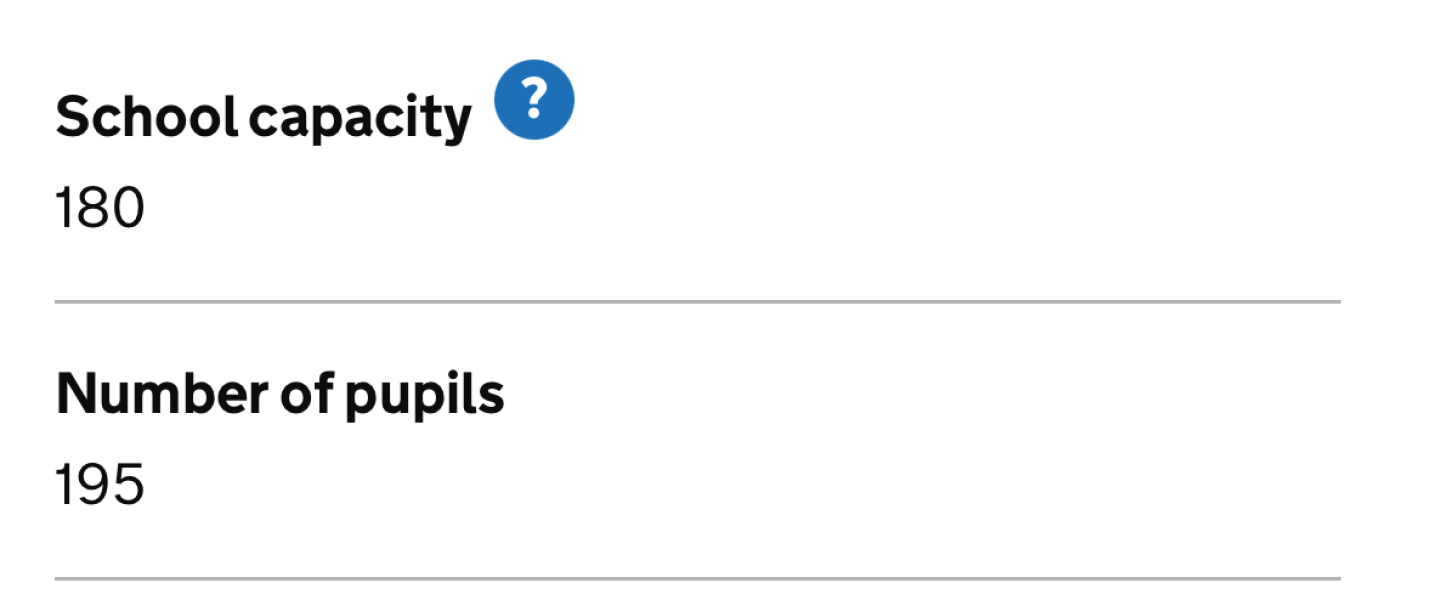Click the digit 5 in 195
The width and height of the screenshot is (1432, 600).
coord(129,486)
